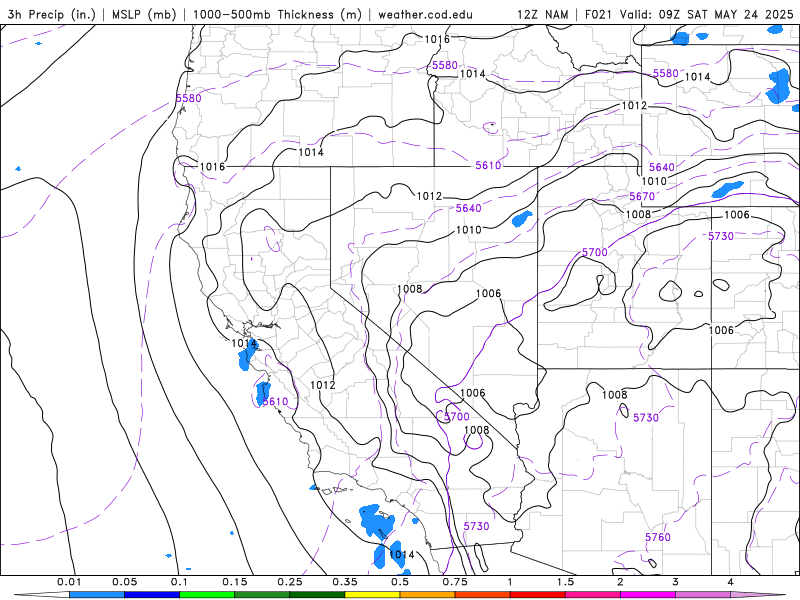
Task: Click the dark green 0.25 legend swatch
Action: click(317, 595)
